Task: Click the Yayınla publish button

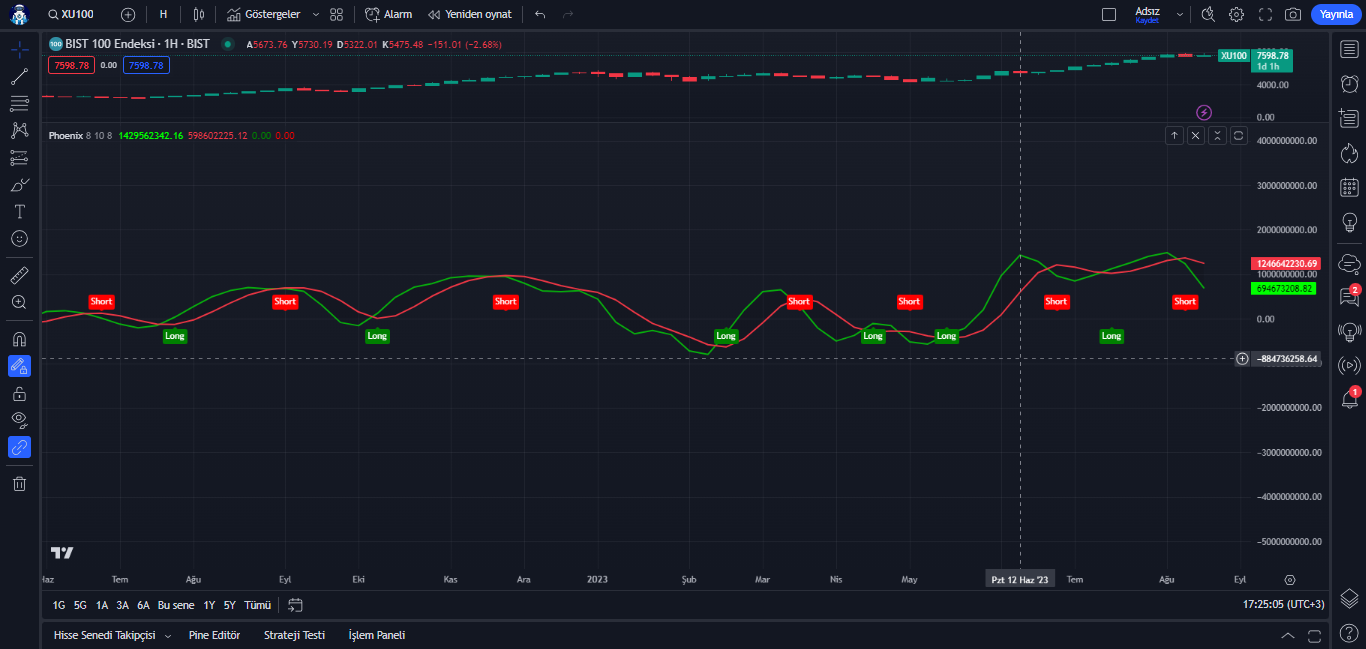Action: pos(1336,14)
